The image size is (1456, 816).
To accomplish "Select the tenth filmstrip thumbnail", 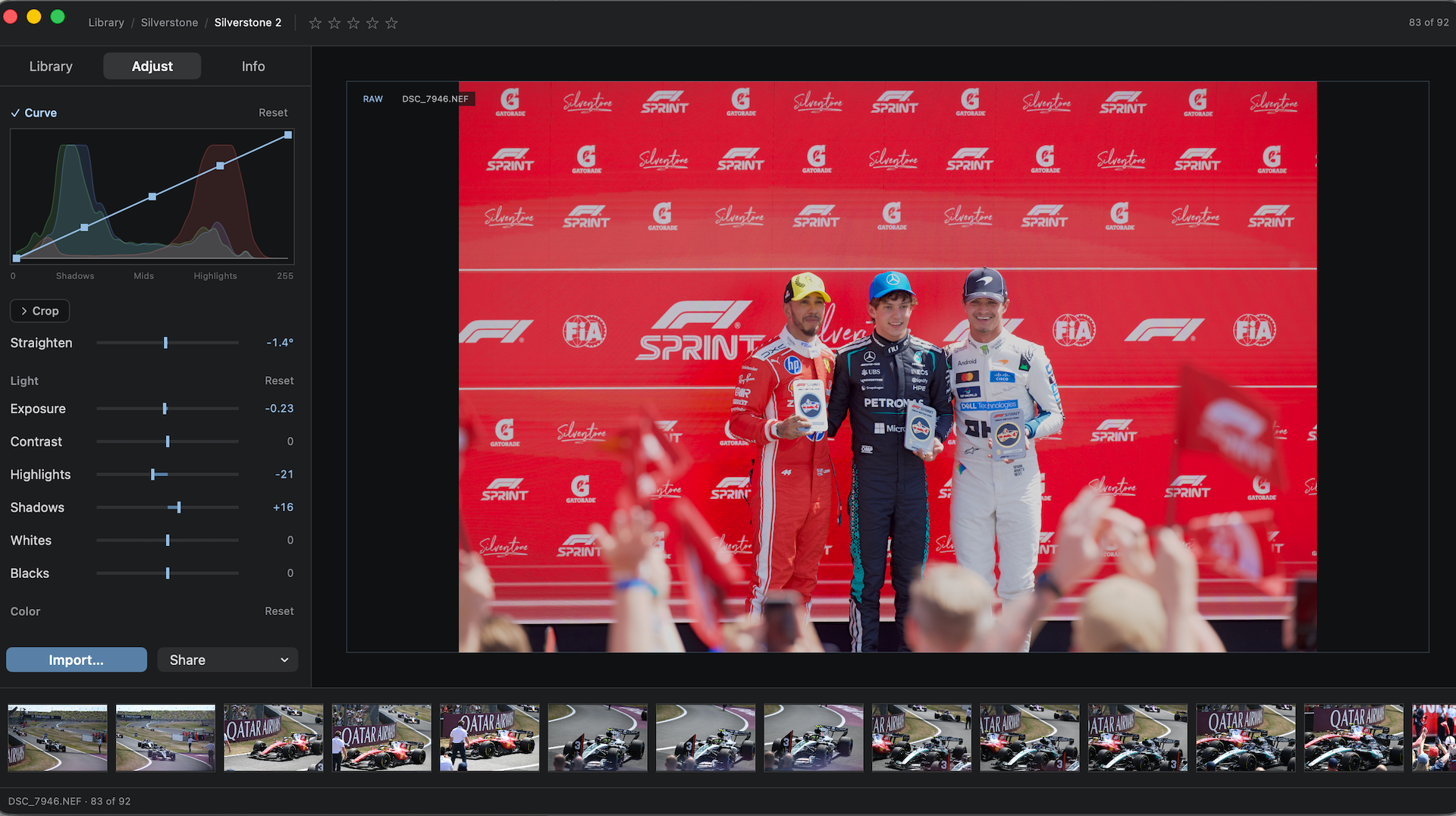I will coord(1030,738).
